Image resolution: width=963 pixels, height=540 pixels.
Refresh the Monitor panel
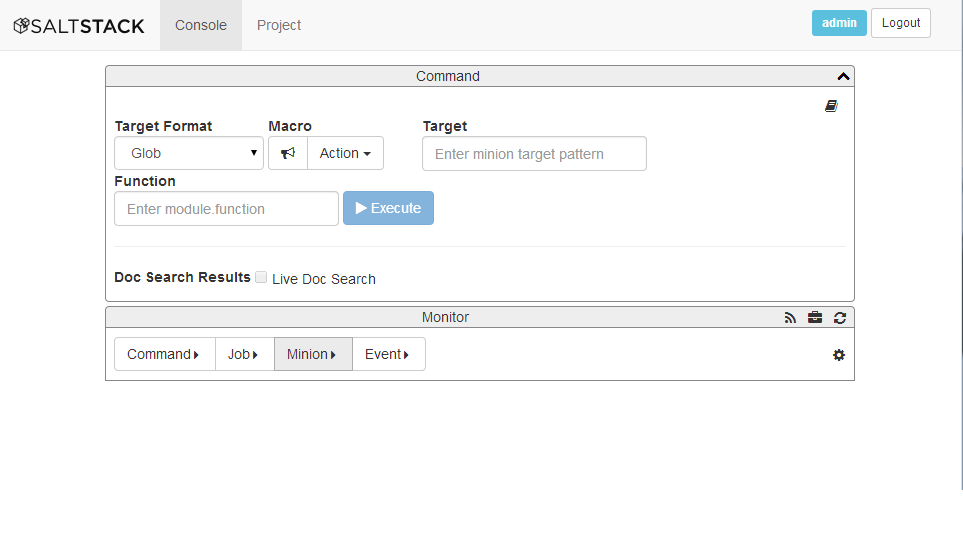coord(840,318)
